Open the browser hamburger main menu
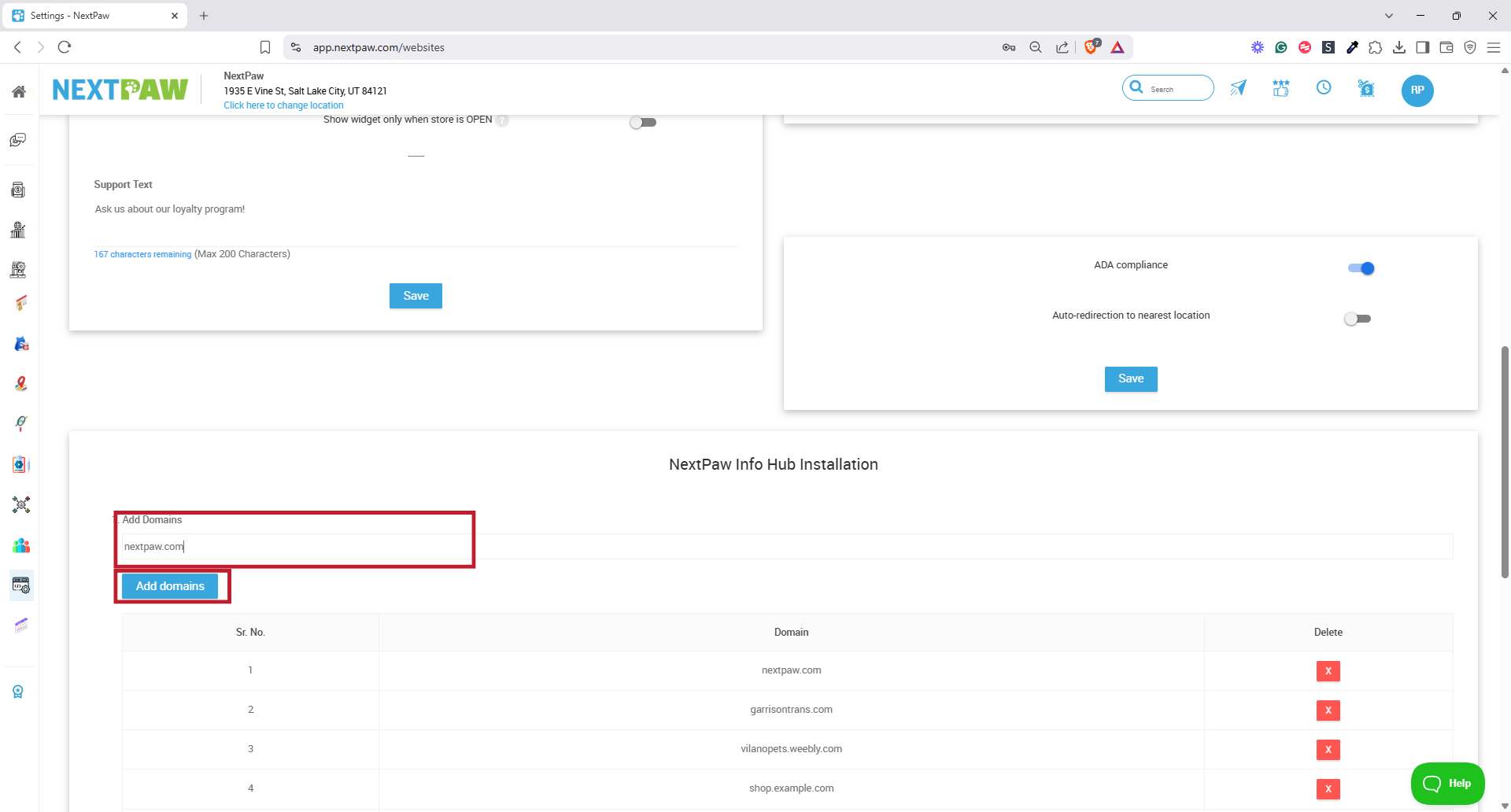Screen dimensions: 1511x812 click(x=1494, y=47)
